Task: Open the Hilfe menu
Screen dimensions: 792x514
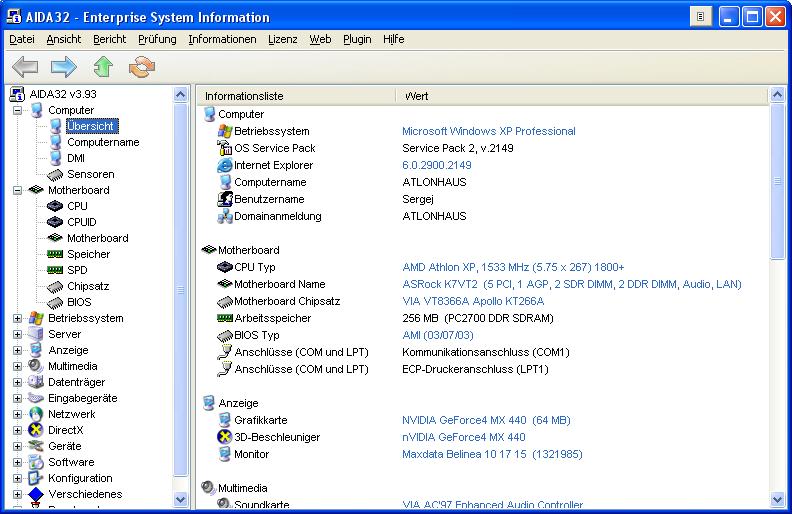Action: click(x=393, y=39)
